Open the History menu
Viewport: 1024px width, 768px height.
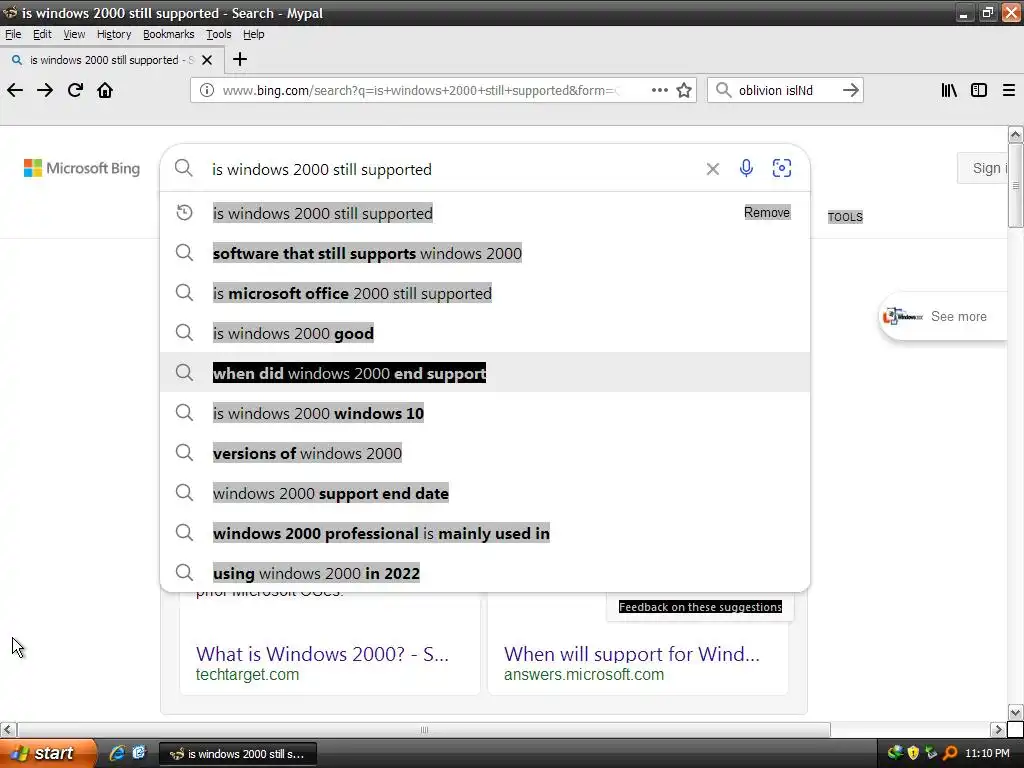[x=114, y=34]
